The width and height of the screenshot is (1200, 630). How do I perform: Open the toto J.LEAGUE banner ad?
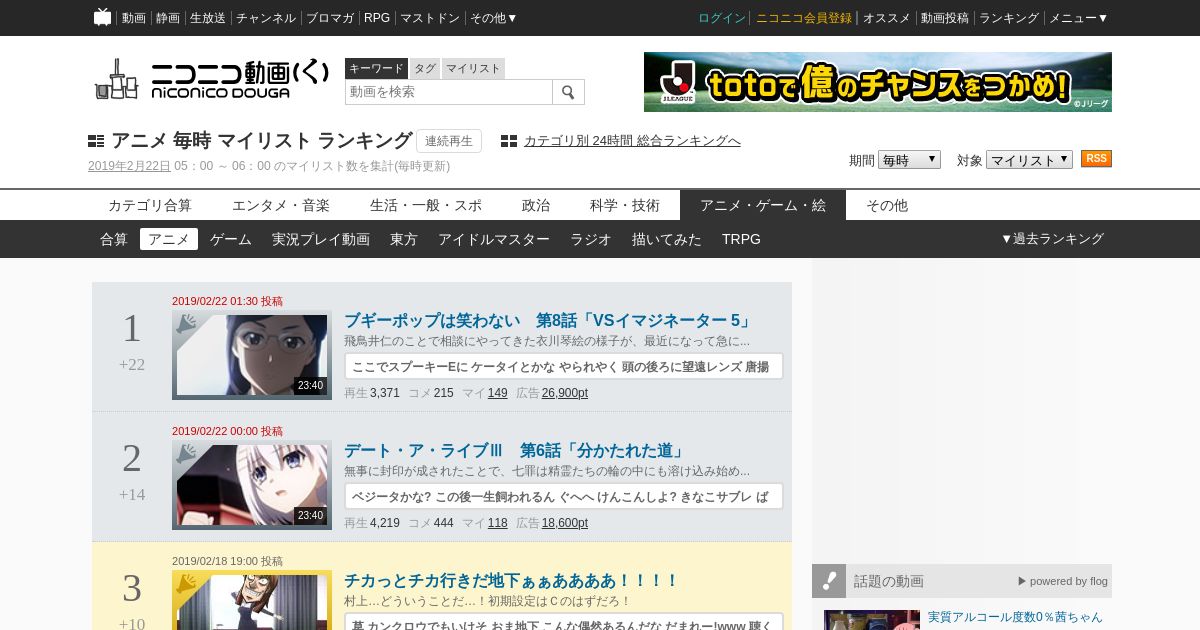coord(878,82)
